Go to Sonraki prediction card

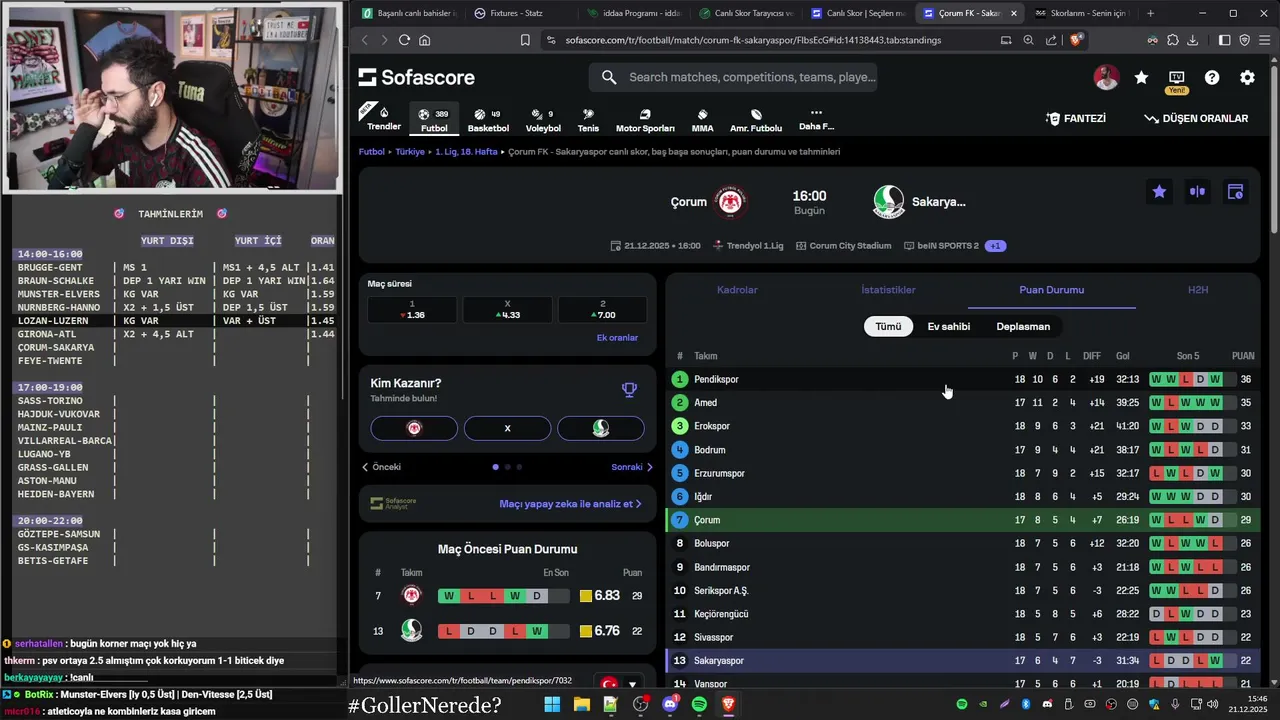tap(632, 467)
